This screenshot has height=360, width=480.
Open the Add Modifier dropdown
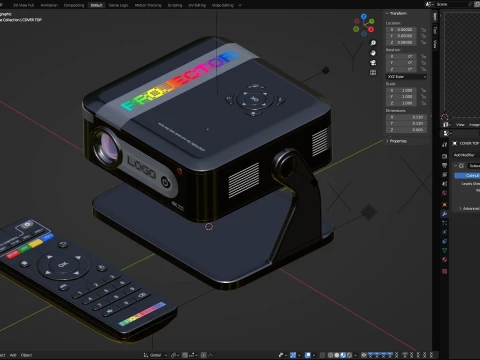(x=466, y=155)
